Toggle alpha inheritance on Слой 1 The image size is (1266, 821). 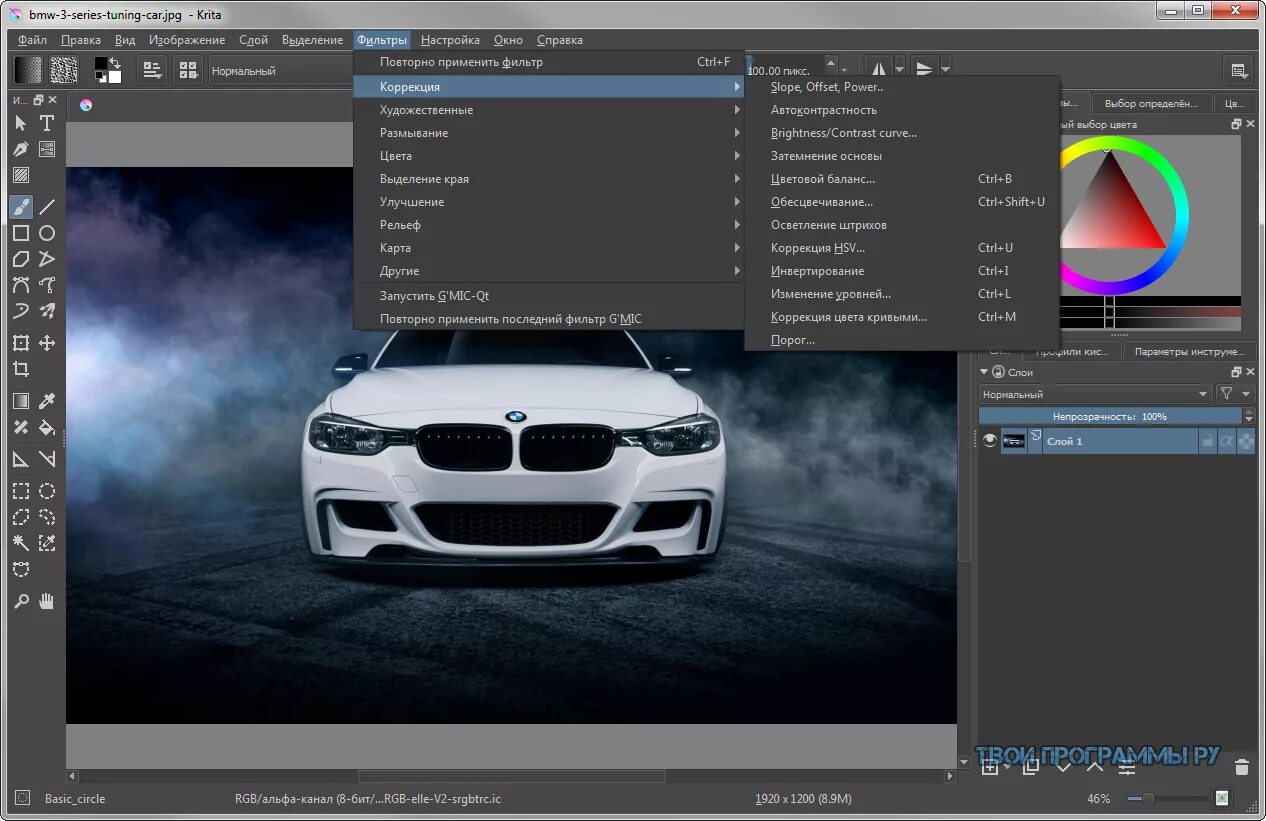1226,441
